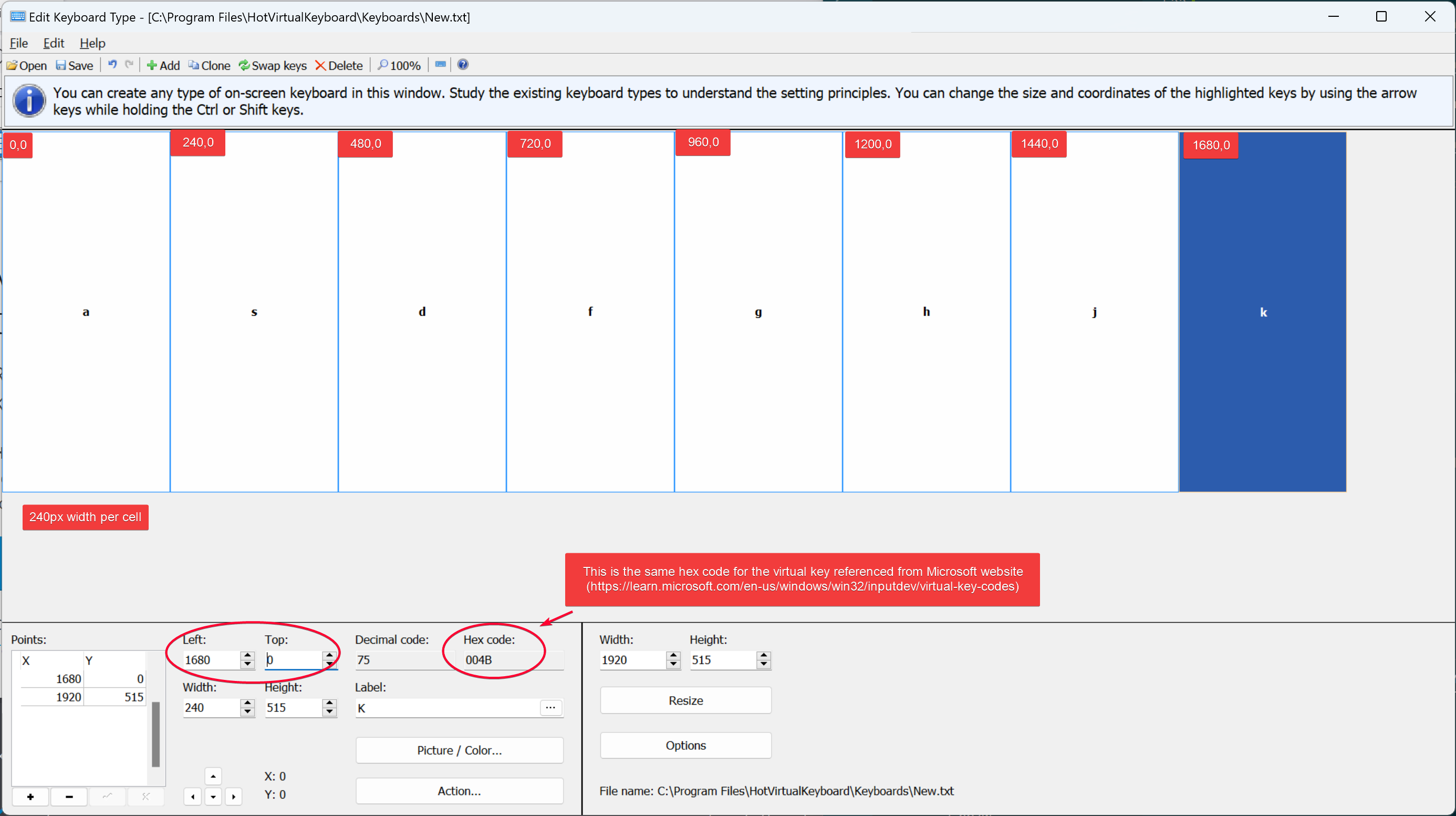Click the Points list scrollbar
The height and width of the screenshot is (816, 1456).
155,734
